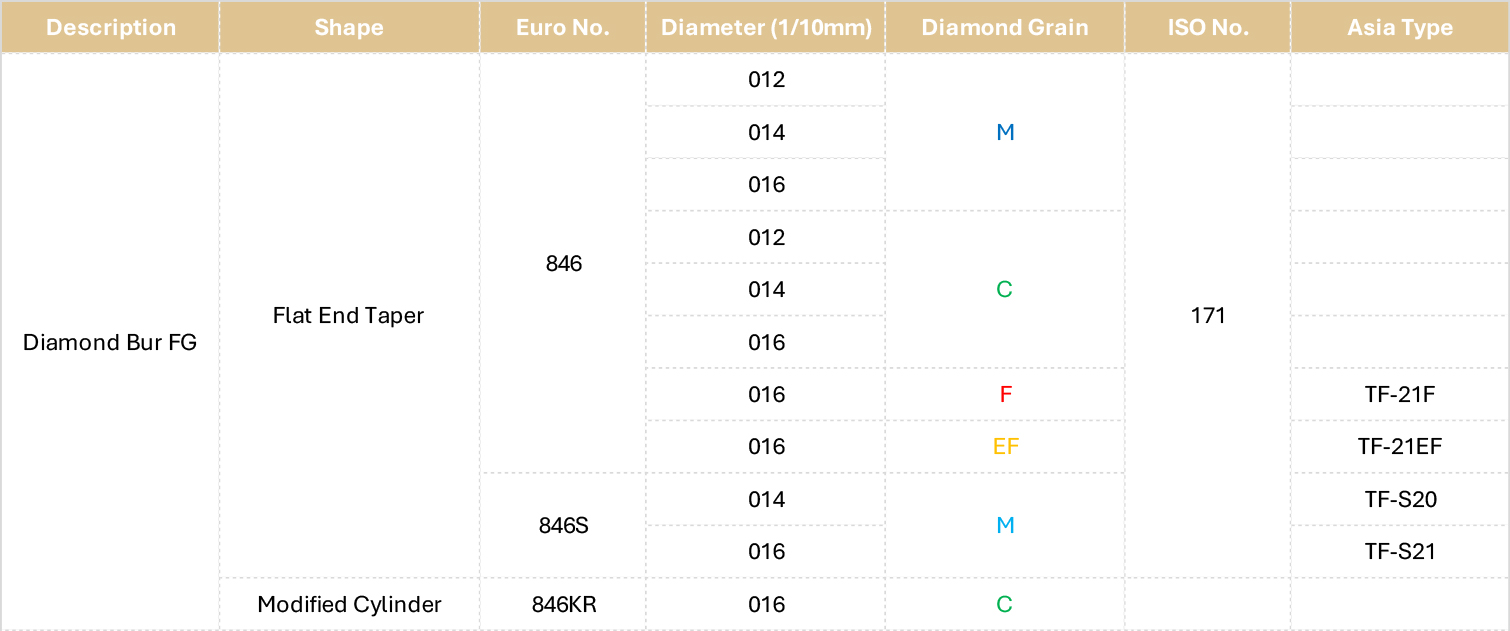Select the 846 Euro number cell

[x=563, y=263]
